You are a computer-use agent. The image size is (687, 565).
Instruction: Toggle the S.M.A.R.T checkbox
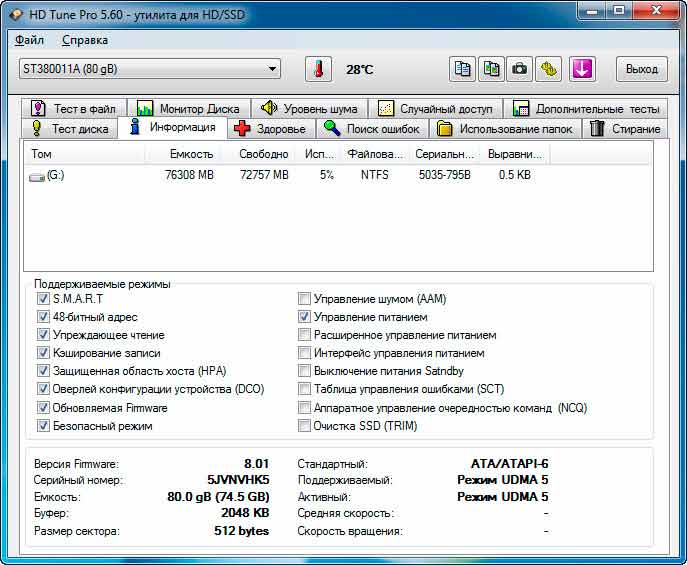(x=43, y=299)
